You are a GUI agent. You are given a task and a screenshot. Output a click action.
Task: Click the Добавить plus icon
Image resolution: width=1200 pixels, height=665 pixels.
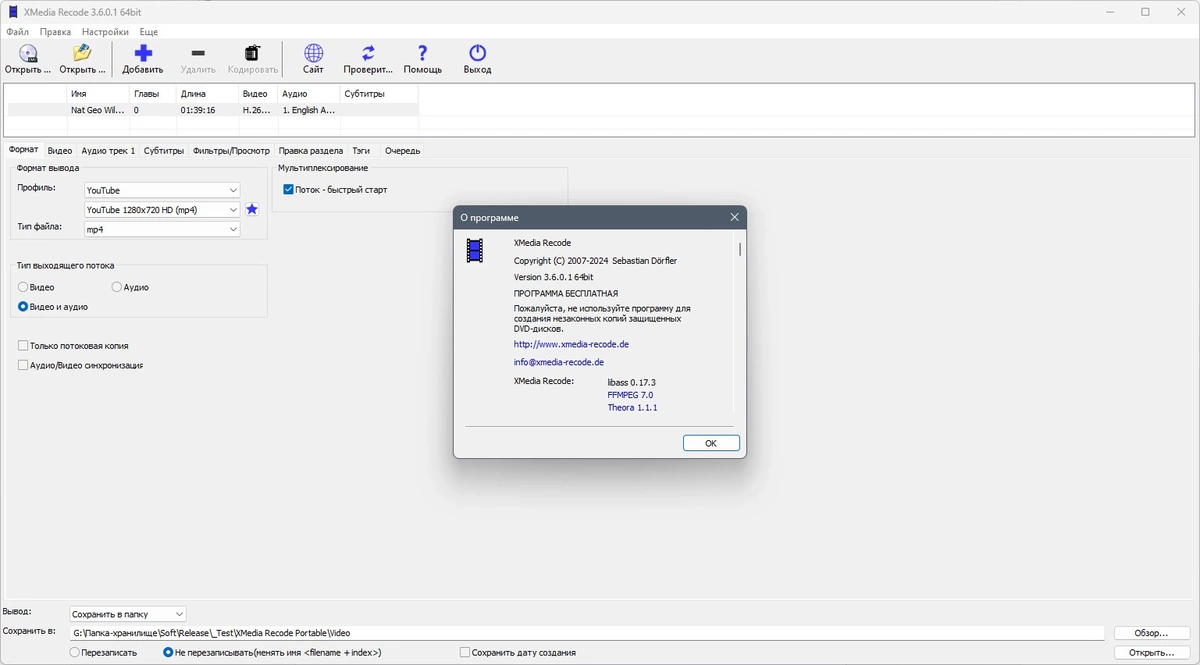[143, 53]
